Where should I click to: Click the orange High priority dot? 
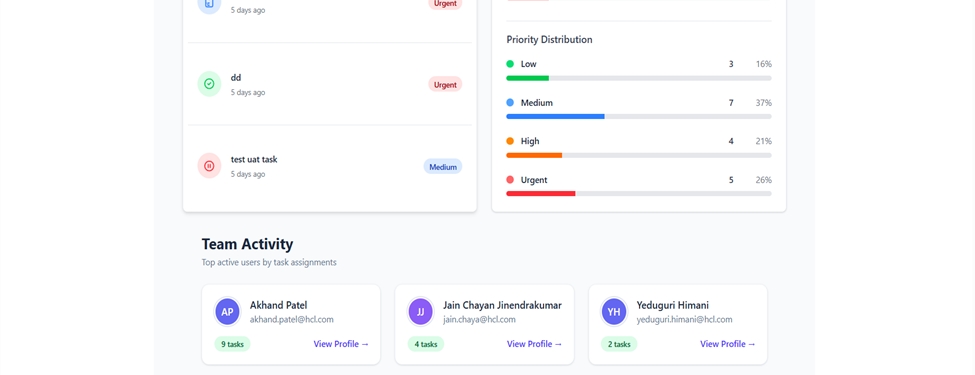(510, 141)
